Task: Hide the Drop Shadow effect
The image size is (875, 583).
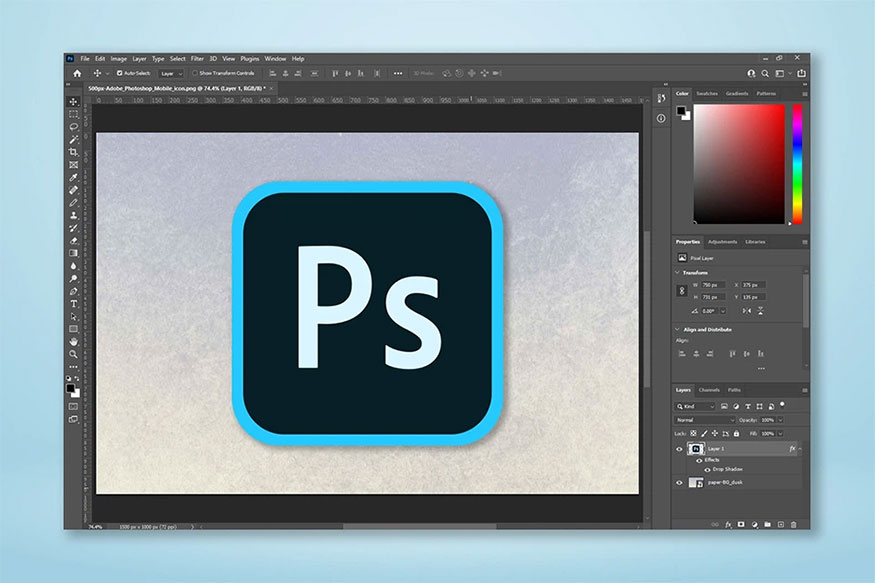Action: click(x=707, y=469)
